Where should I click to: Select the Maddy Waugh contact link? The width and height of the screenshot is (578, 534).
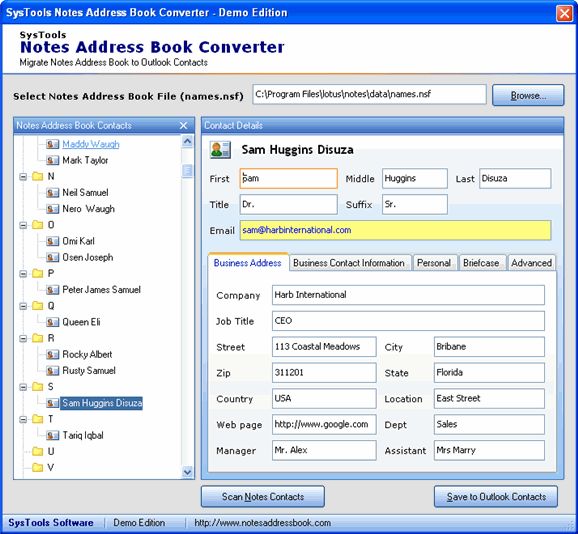pyautogui.click(x=91, y=144)
